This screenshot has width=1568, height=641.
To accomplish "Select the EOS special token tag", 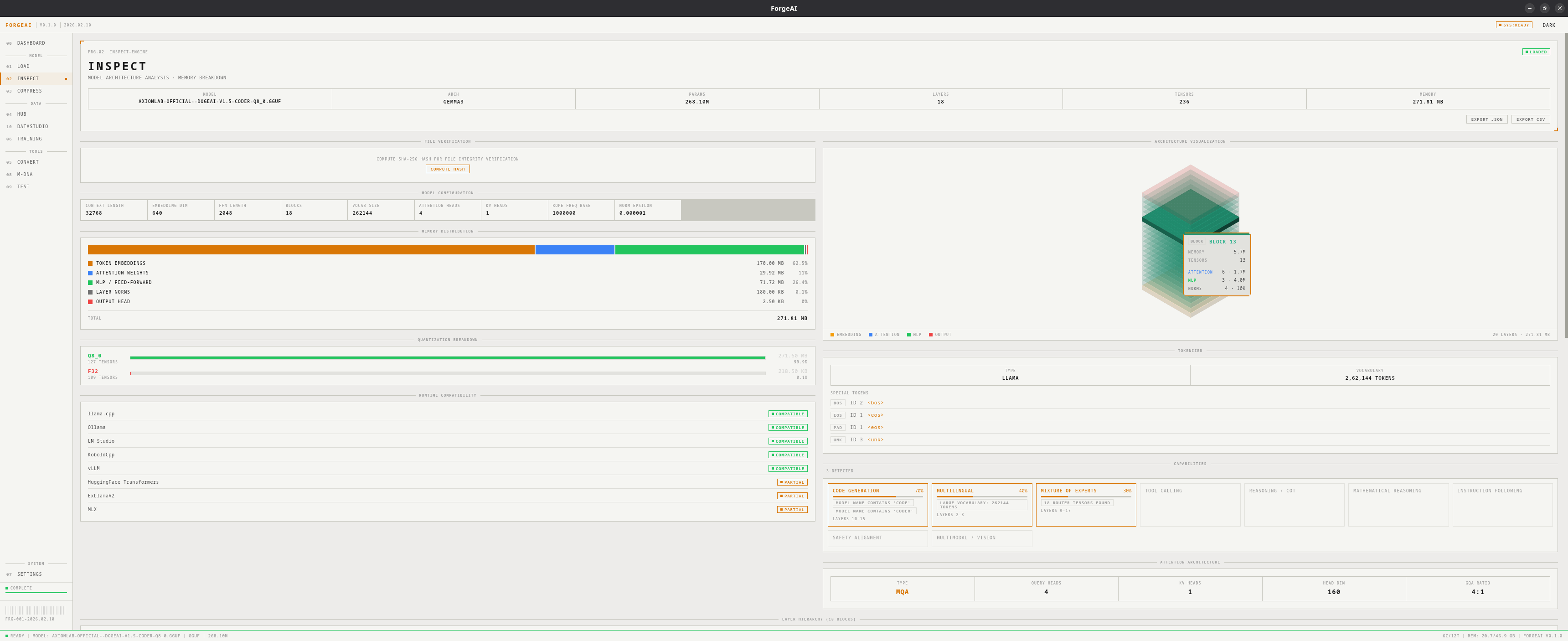I will pos(838,415).
